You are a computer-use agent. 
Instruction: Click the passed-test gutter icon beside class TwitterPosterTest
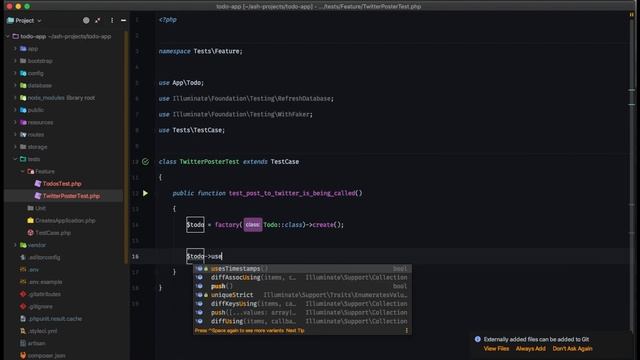tap(145, 162)
